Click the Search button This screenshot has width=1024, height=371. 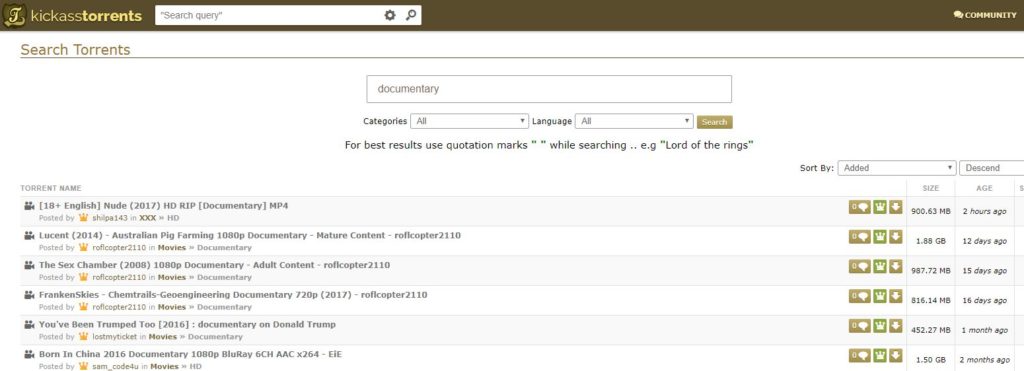click(714, 121)
